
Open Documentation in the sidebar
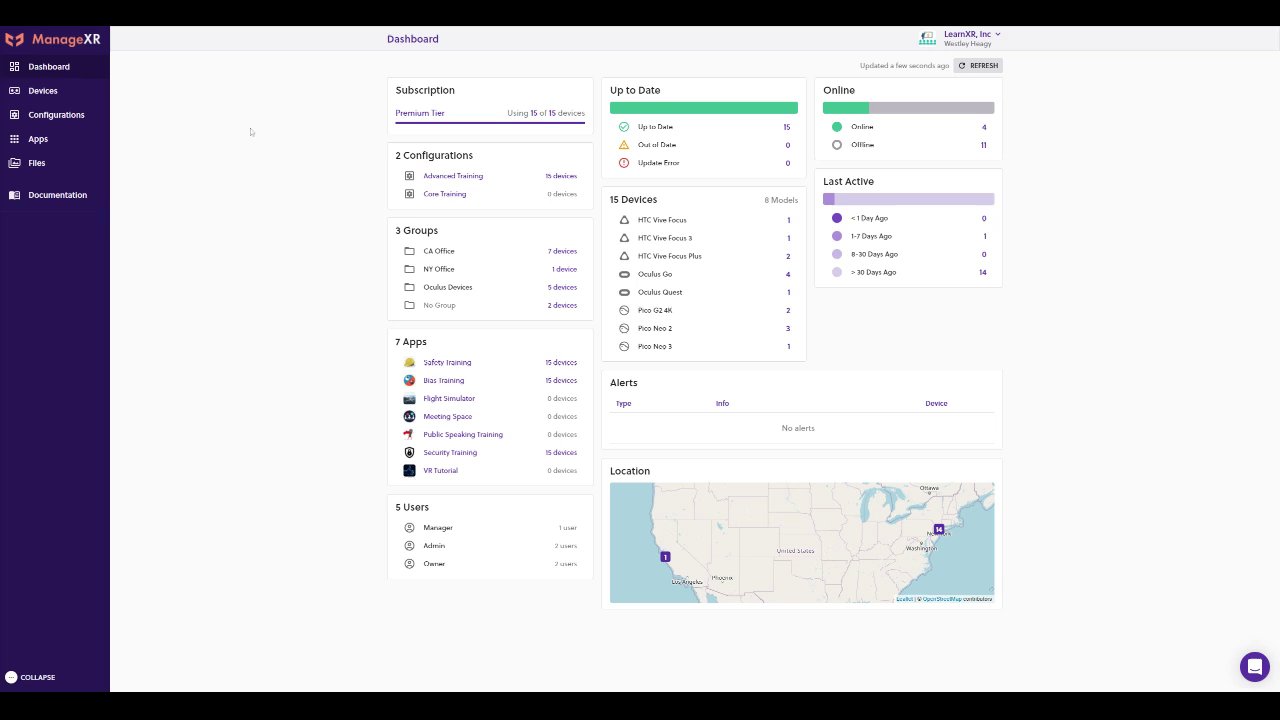[x=55, y=195]
